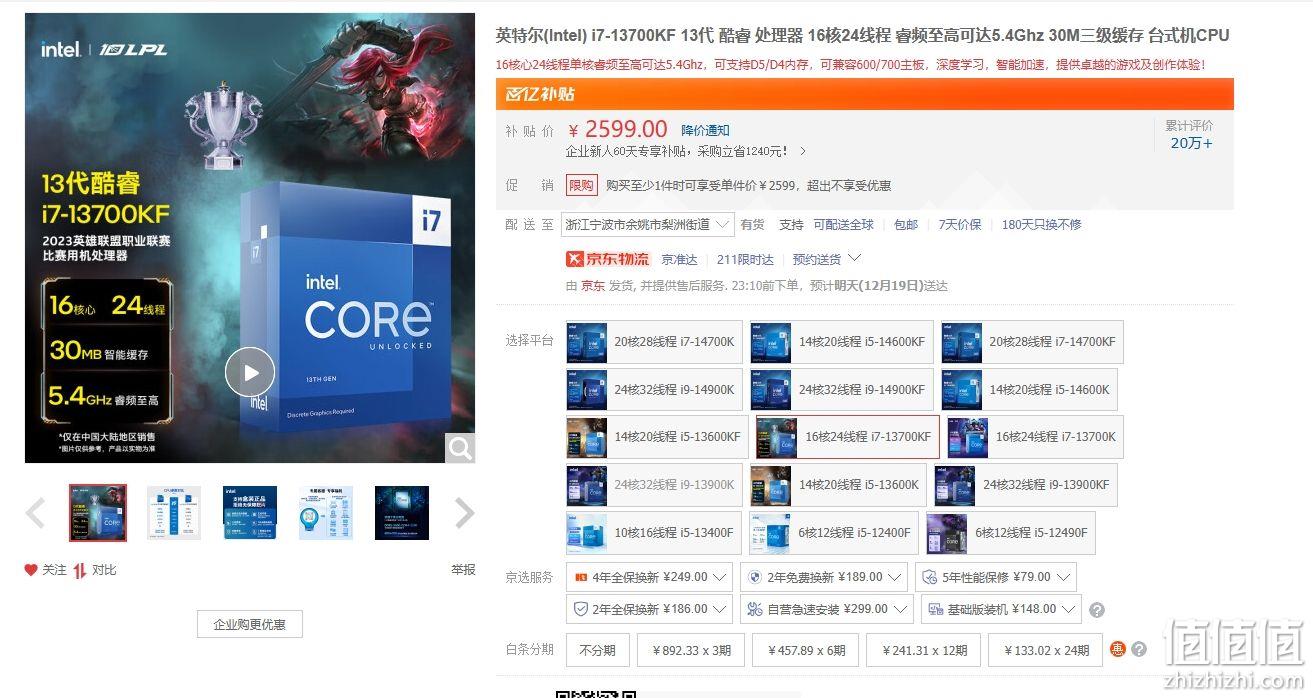This screenshot has height=698, width=1313.
Task: Select the third blue thumbnail image
Action: click(250, 513)
